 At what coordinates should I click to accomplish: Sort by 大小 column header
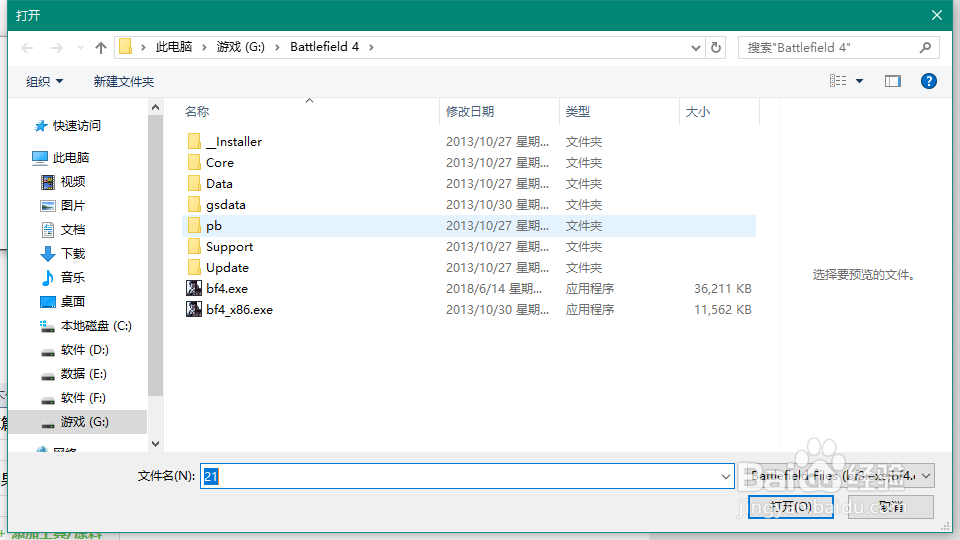click(x=697, y=111)
